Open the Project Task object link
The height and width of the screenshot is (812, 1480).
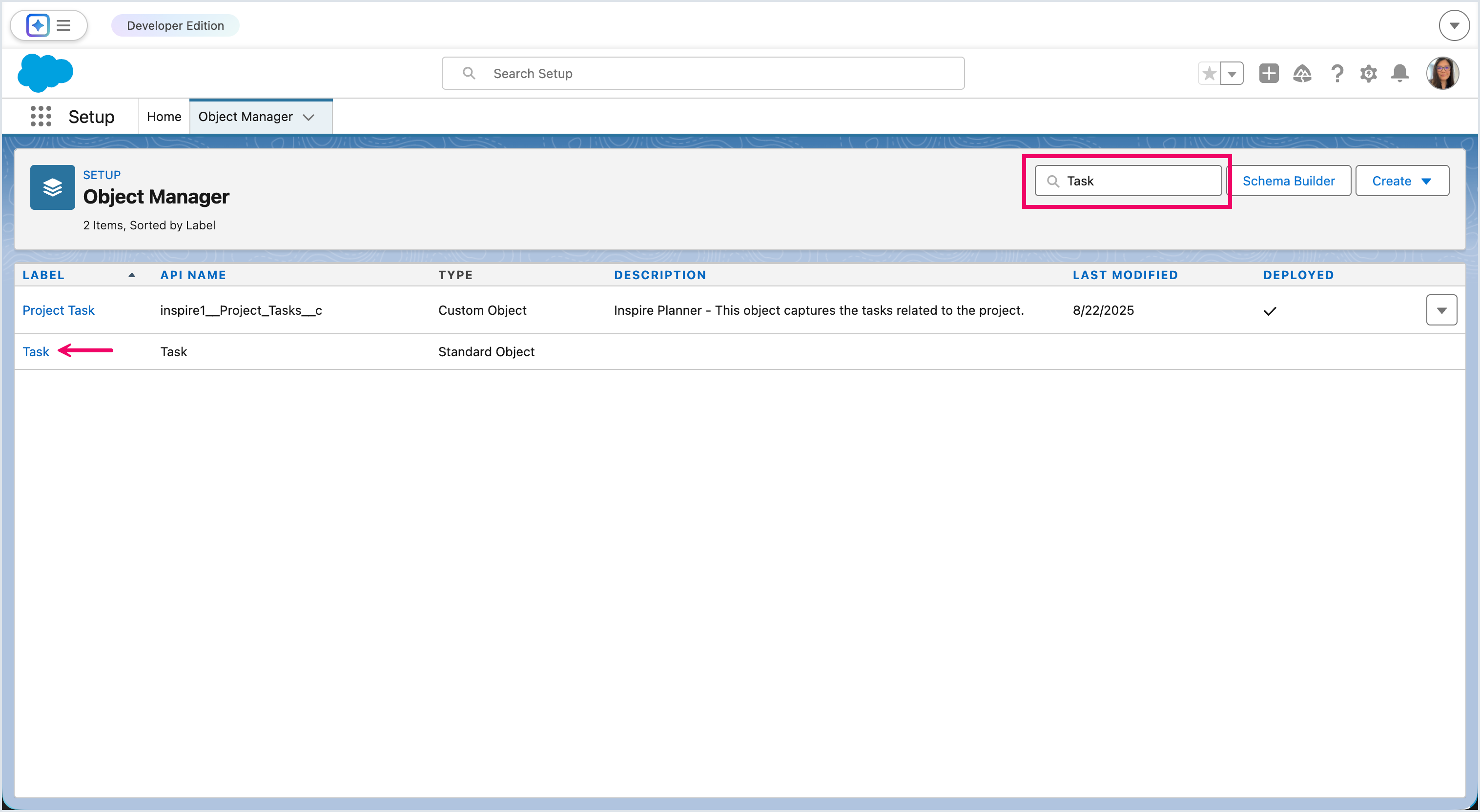(58, 310)
